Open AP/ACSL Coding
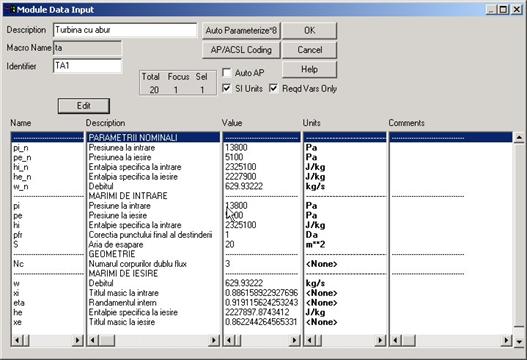The image size is (527, 360). tap(241, 50)
